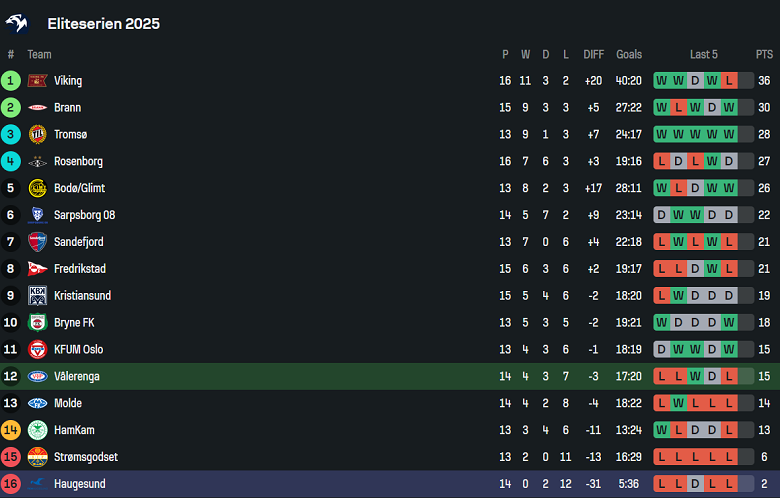The image size is (780, 498).
Task: Click KFUM Oslo red badge icon
Action: tap(38, 350)
